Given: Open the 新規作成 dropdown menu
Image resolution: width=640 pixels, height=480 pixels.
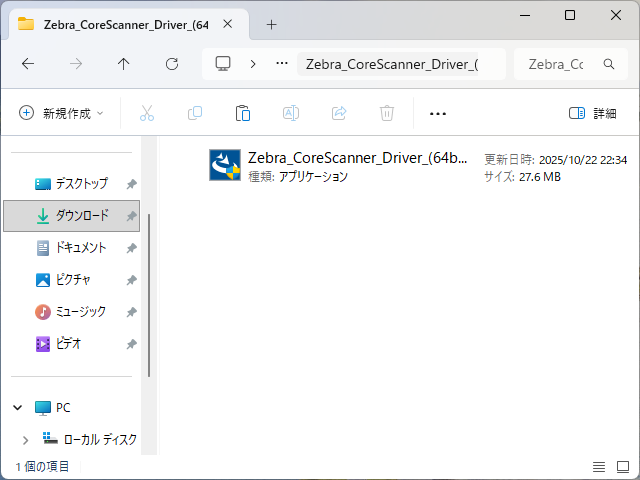Looking at the screenshot, I should point(61,113).
